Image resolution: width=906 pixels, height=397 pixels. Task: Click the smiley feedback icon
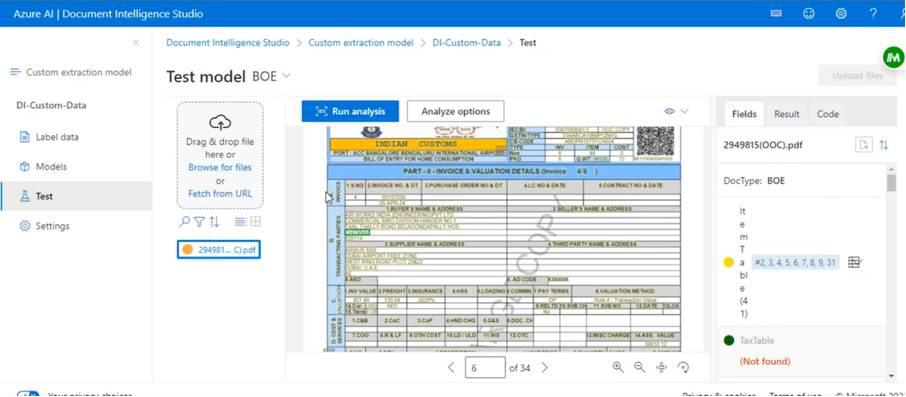coord(809,13)
